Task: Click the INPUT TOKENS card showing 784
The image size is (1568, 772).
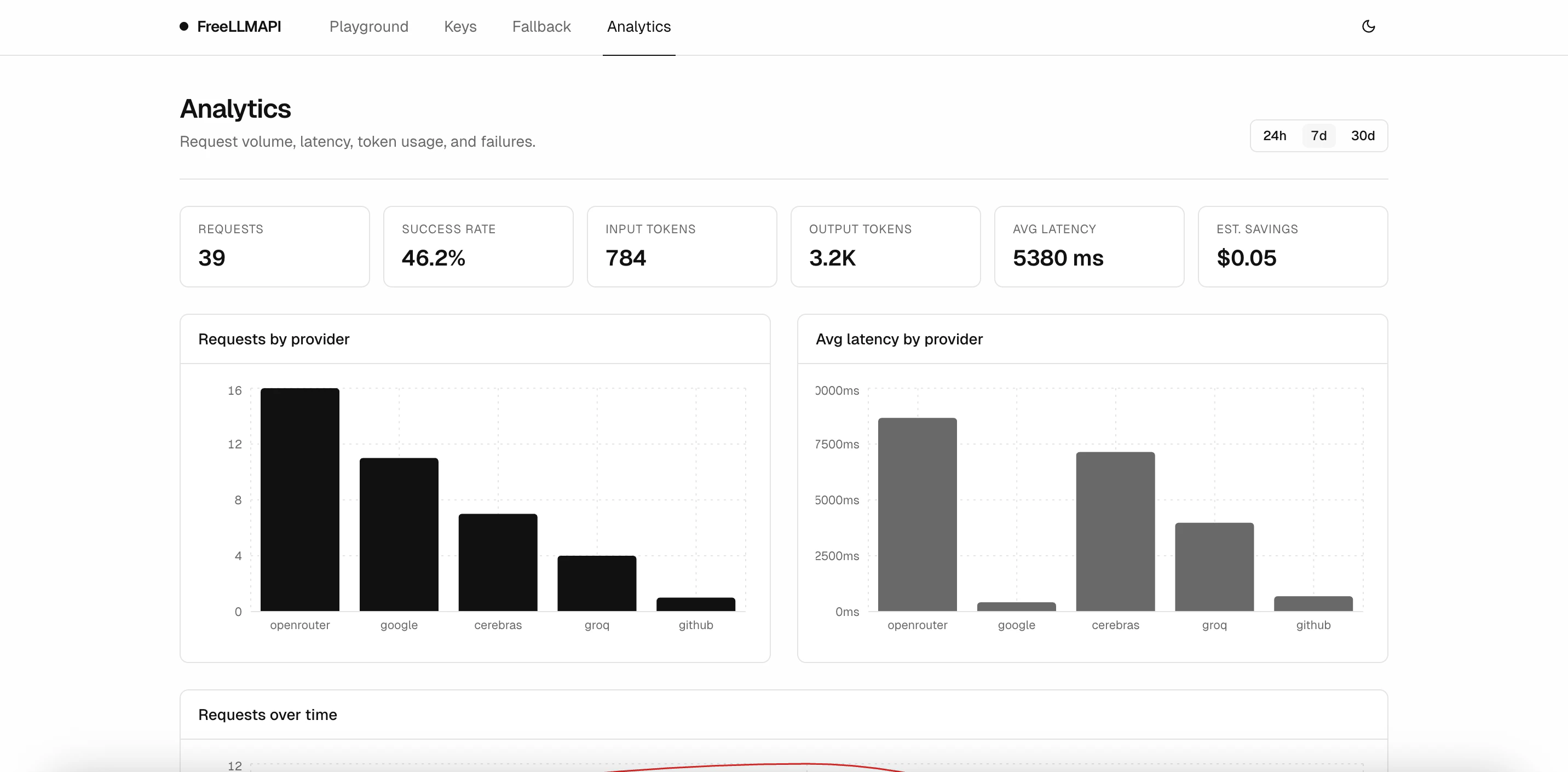Action: click(682, 246)
